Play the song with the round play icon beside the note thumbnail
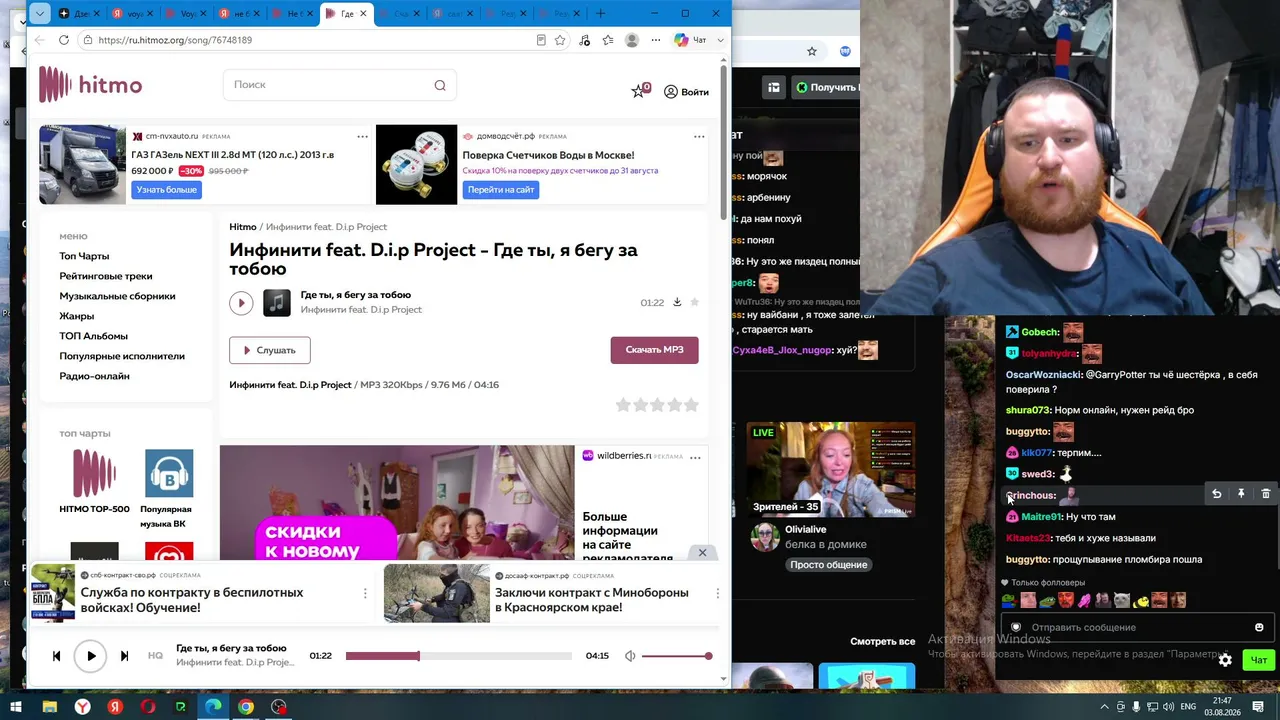The image size is (1280, 720). coord(241,302)
